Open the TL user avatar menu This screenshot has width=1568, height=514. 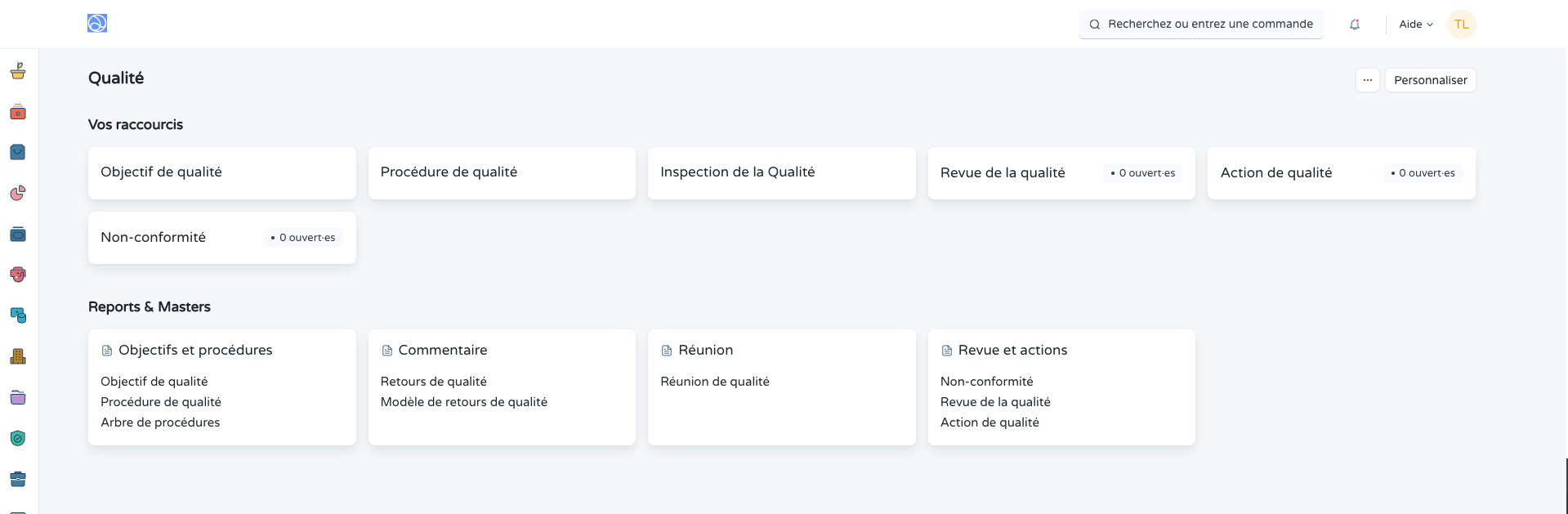(1461, 24)
